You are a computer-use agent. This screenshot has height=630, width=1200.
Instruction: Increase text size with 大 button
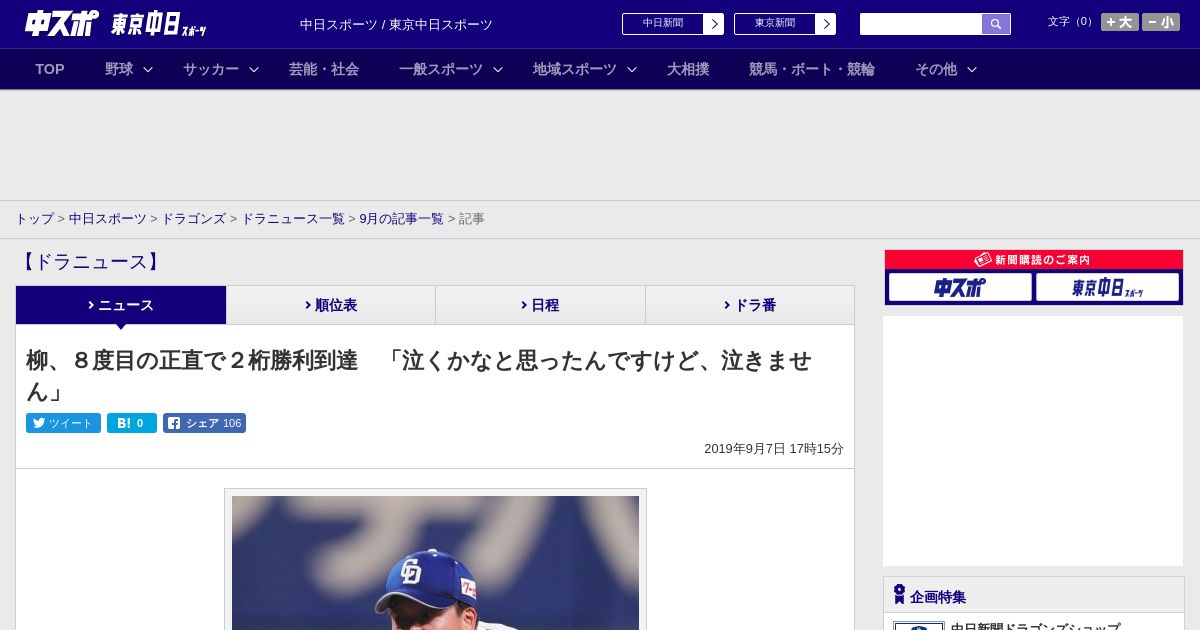1120,22
